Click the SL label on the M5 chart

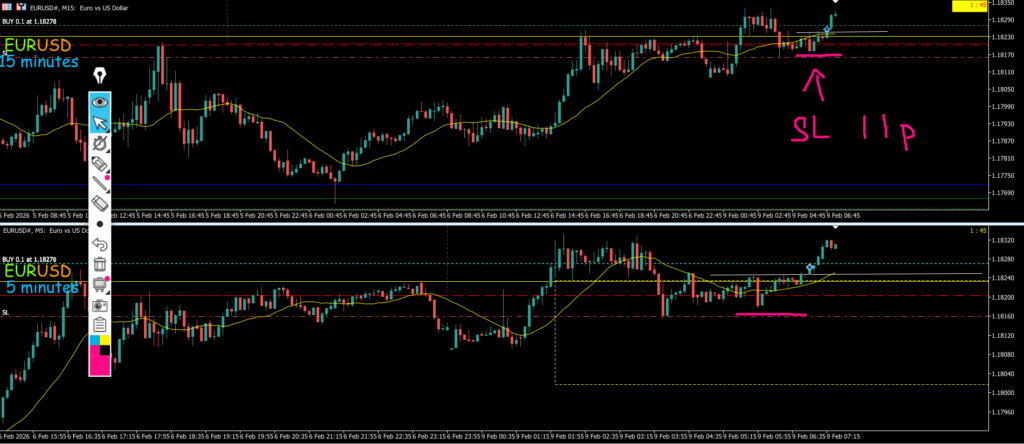pos(5,313)
